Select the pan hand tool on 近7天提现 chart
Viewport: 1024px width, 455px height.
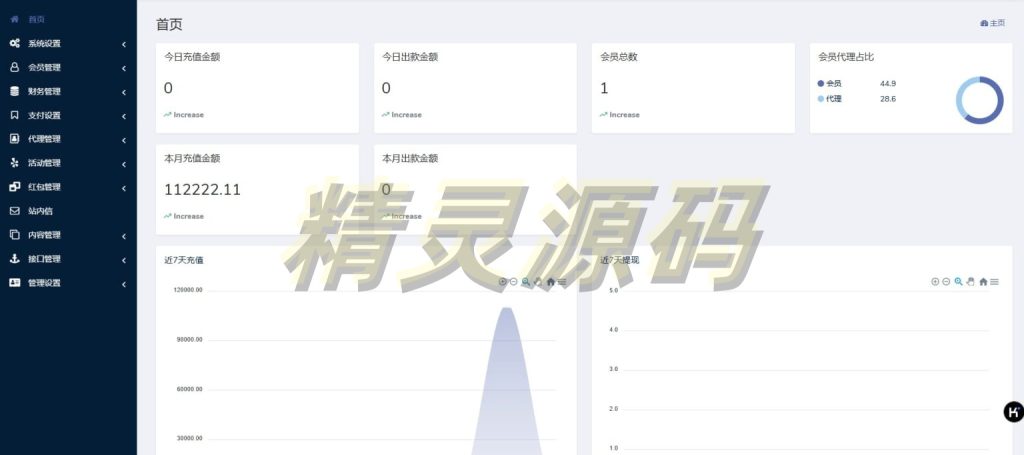pyautogui.click(x=970, y=281)
